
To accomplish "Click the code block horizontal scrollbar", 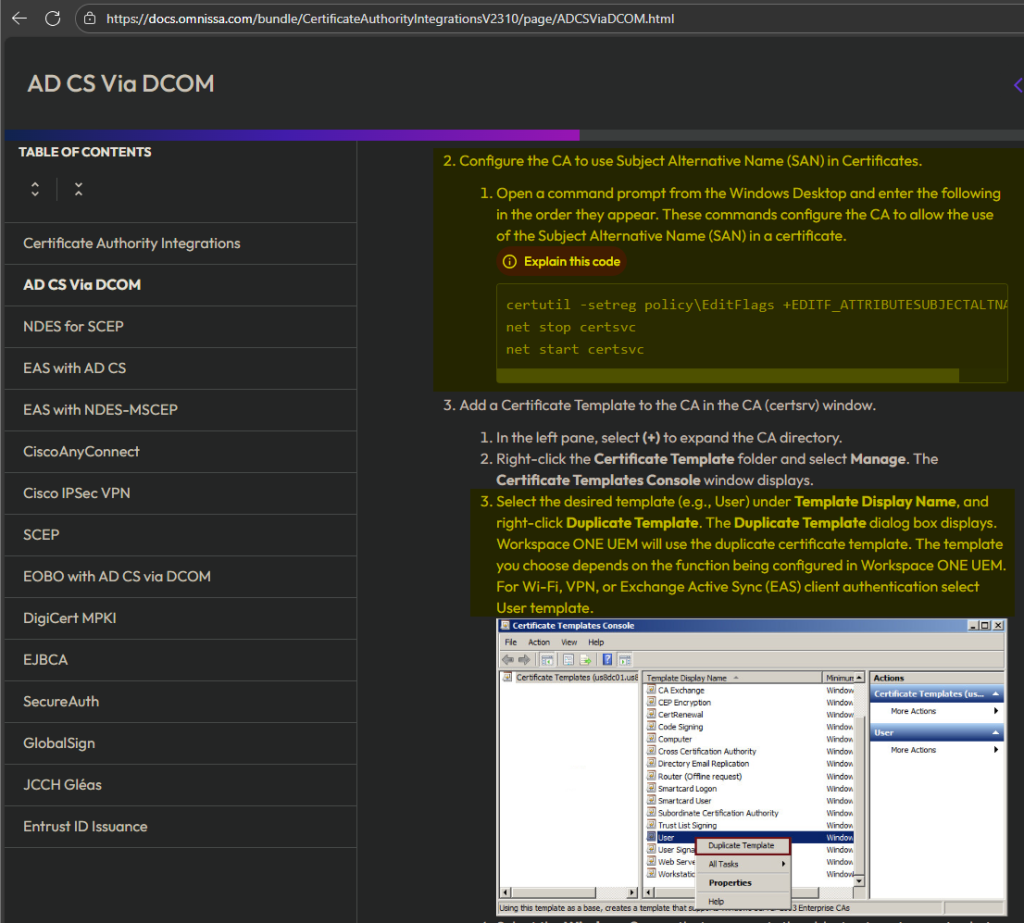I will pyautogui.click(x=726, y=375).
